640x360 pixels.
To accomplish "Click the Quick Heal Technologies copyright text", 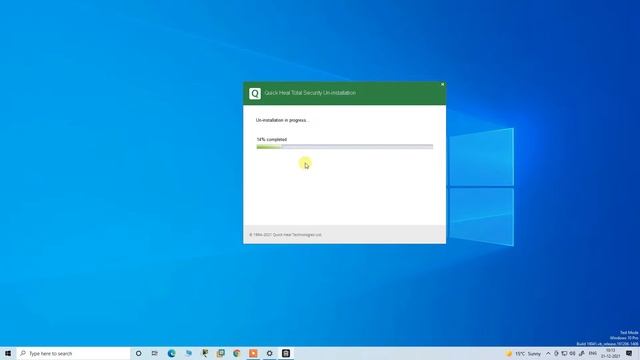I will point(285,235).
